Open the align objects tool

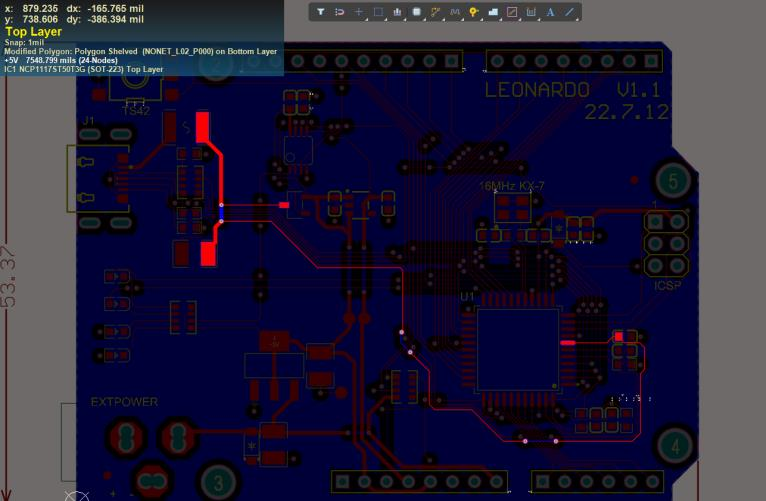tap(398, 12)
